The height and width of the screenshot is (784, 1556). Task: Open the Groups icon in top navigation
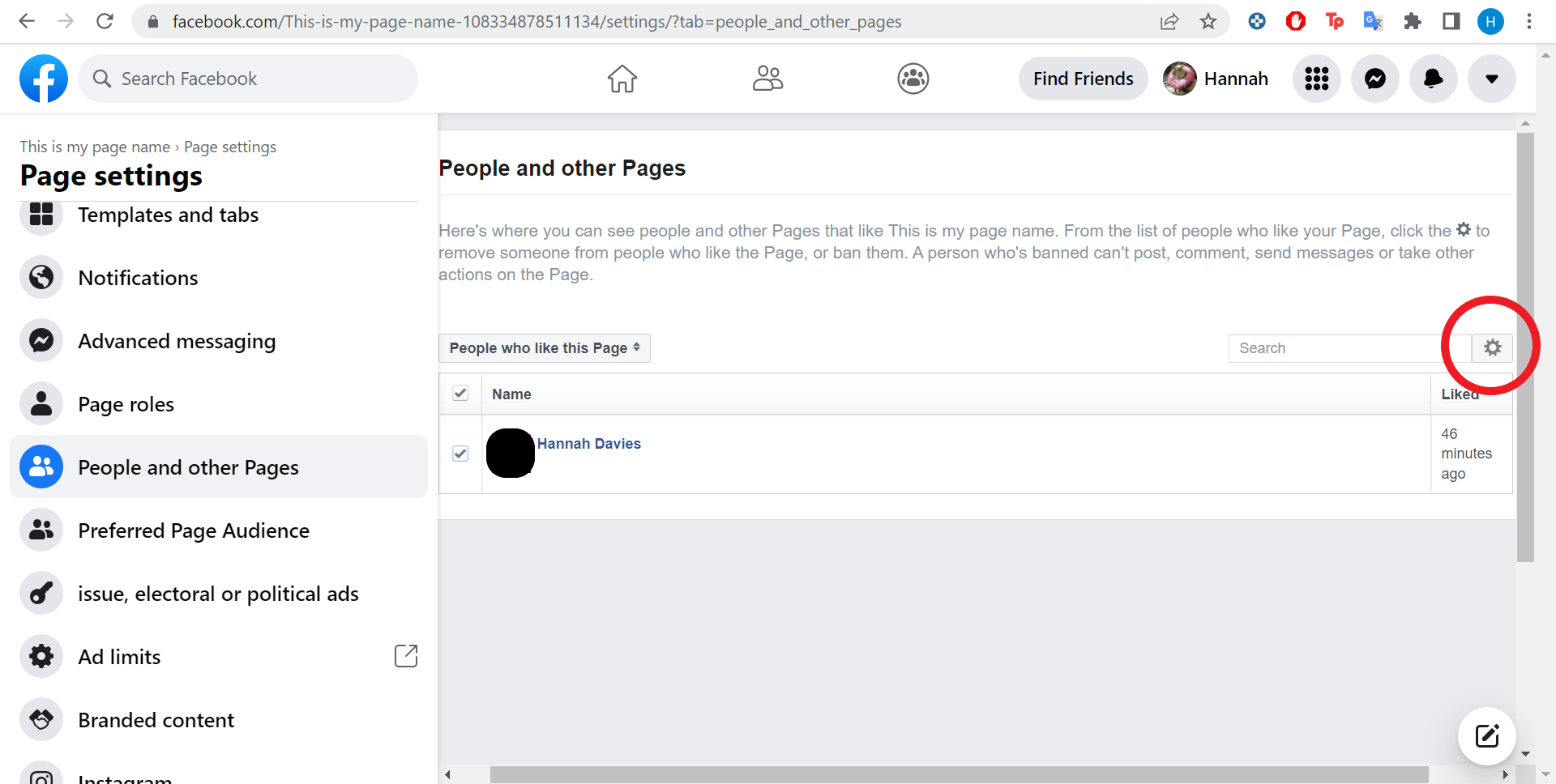[x=913, y=79]
